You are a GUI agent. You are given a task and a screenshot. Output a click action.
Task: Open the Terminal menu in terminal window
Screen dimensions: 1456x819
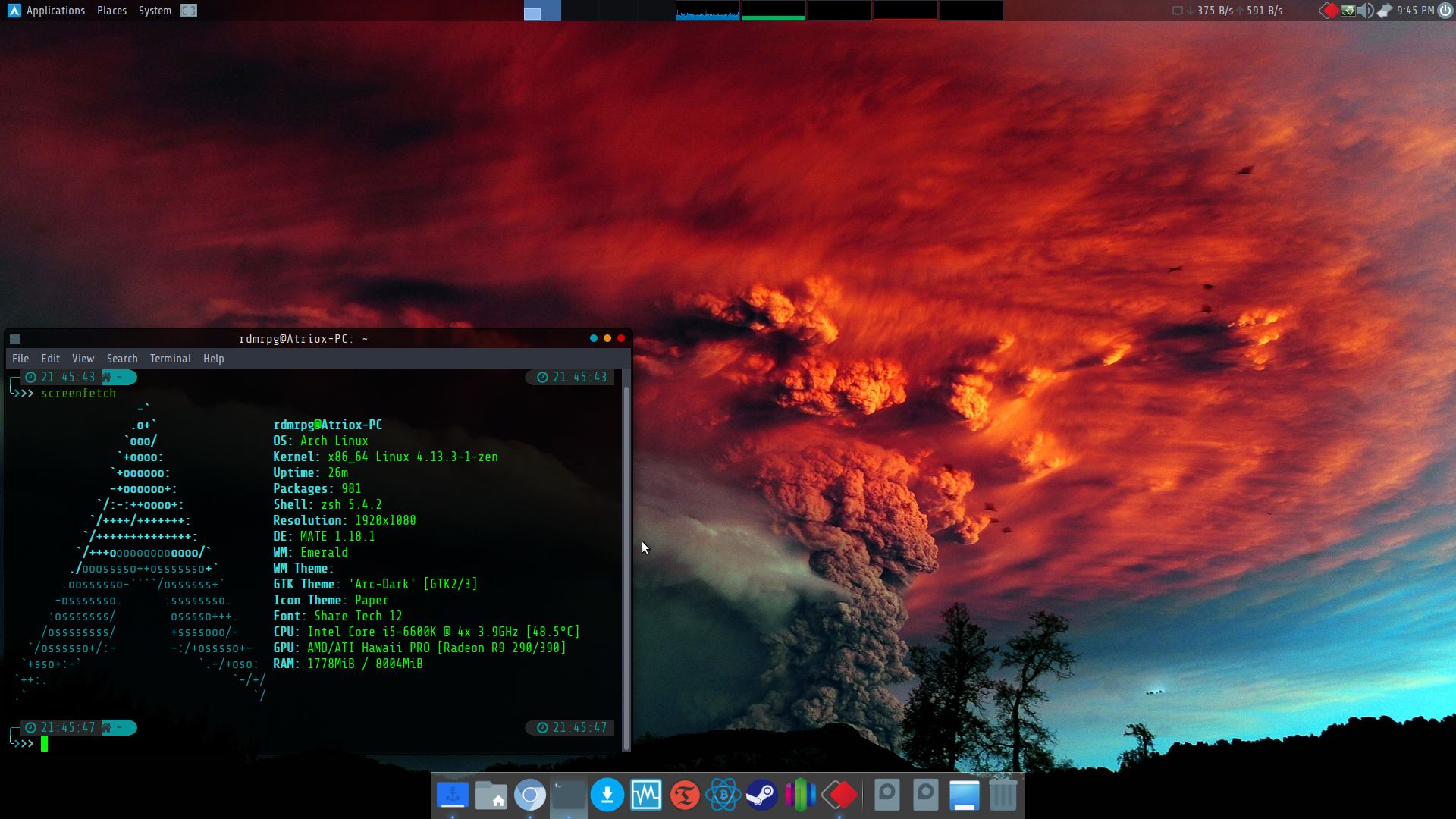pos(170,358)
